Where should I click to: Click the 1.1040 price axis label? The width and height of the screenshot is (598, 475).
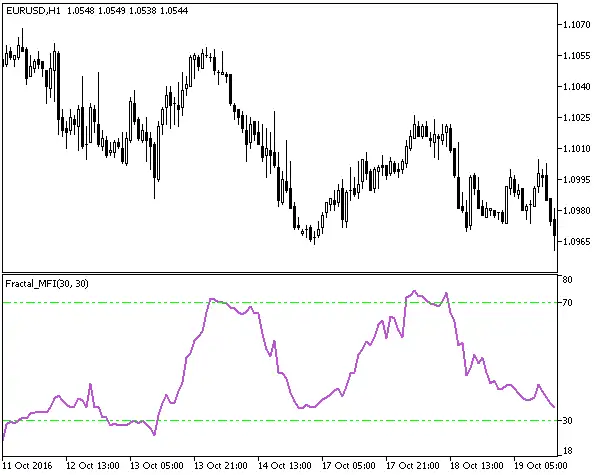pos(576,87)
